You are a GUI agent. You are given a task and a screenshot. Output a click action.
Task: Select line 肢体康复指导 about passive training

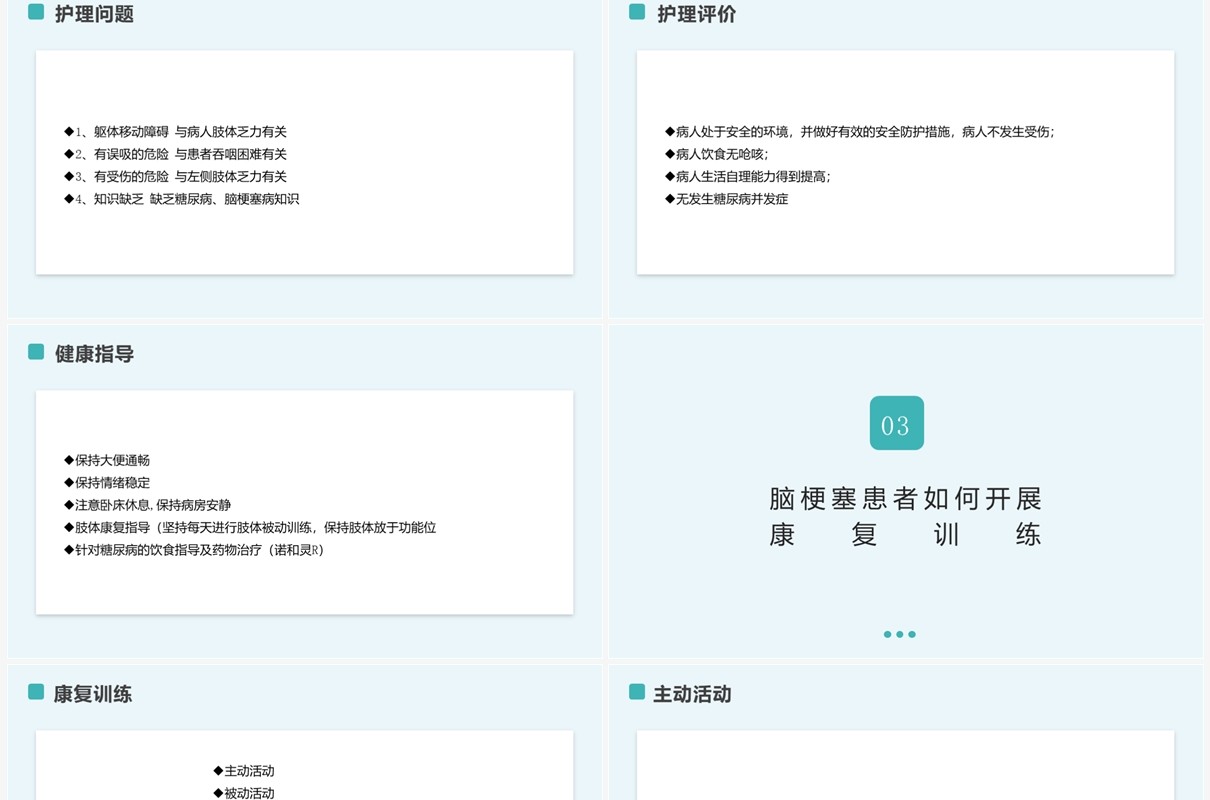point(250,527)
